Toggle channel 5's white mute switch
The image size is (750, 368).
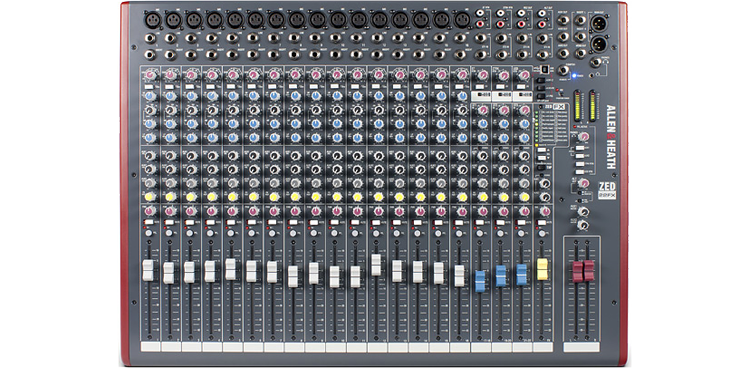coord(232,223)
